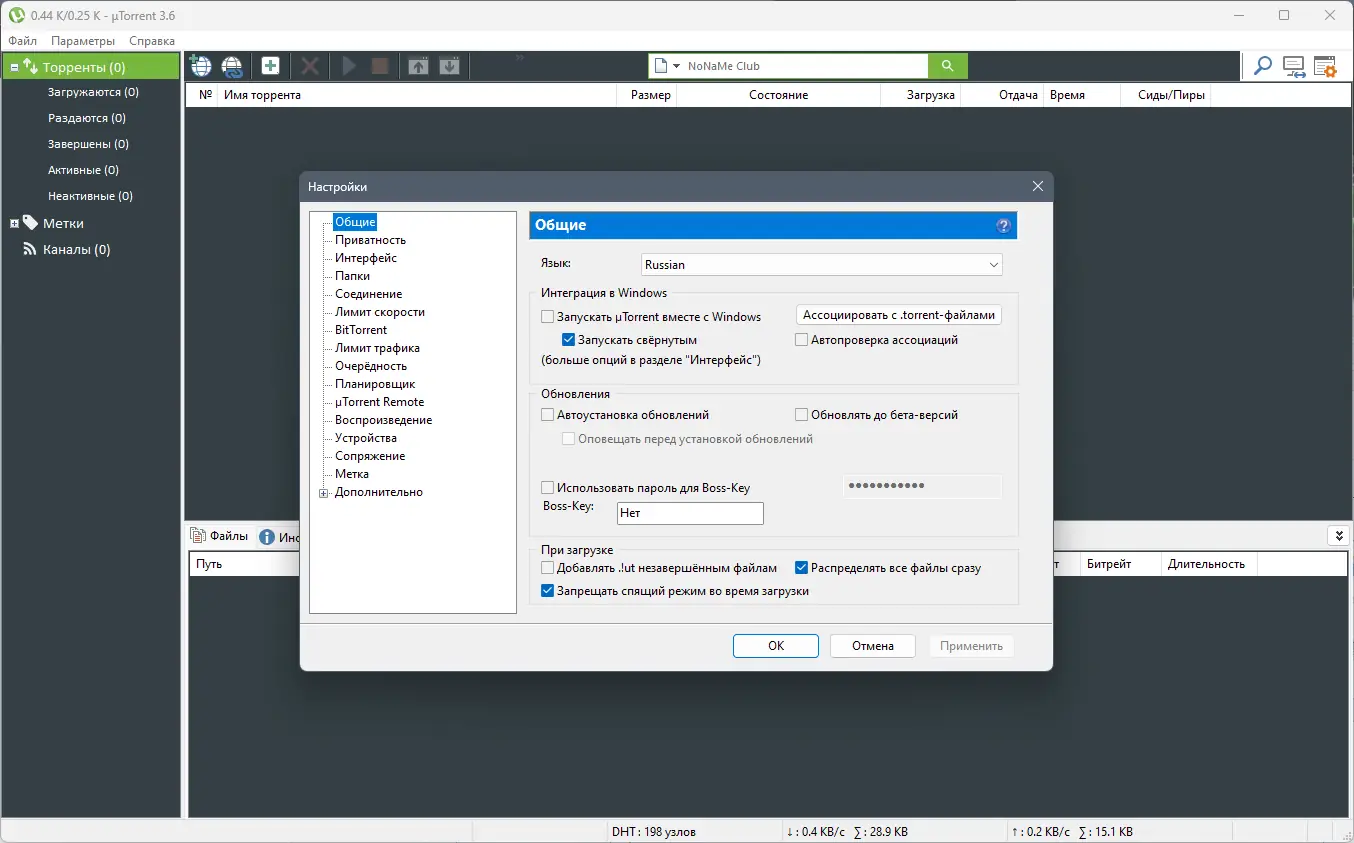The image size is (1354, 843).
Task: Click the green search magnifier button
Action: (947, 66)
